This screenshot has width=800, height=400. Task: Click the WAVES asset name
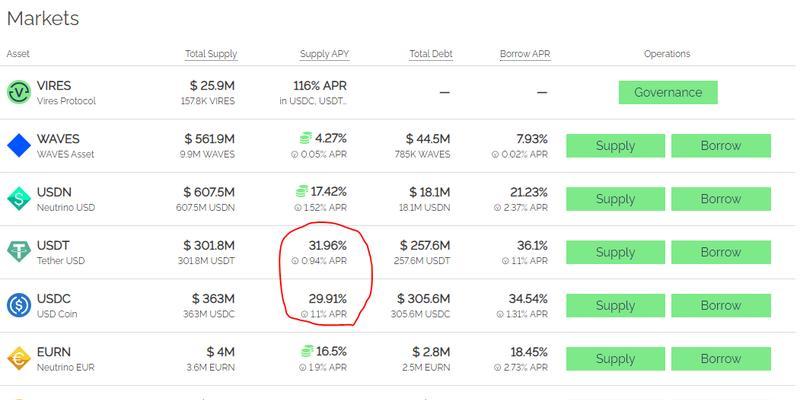pos(58,139)
